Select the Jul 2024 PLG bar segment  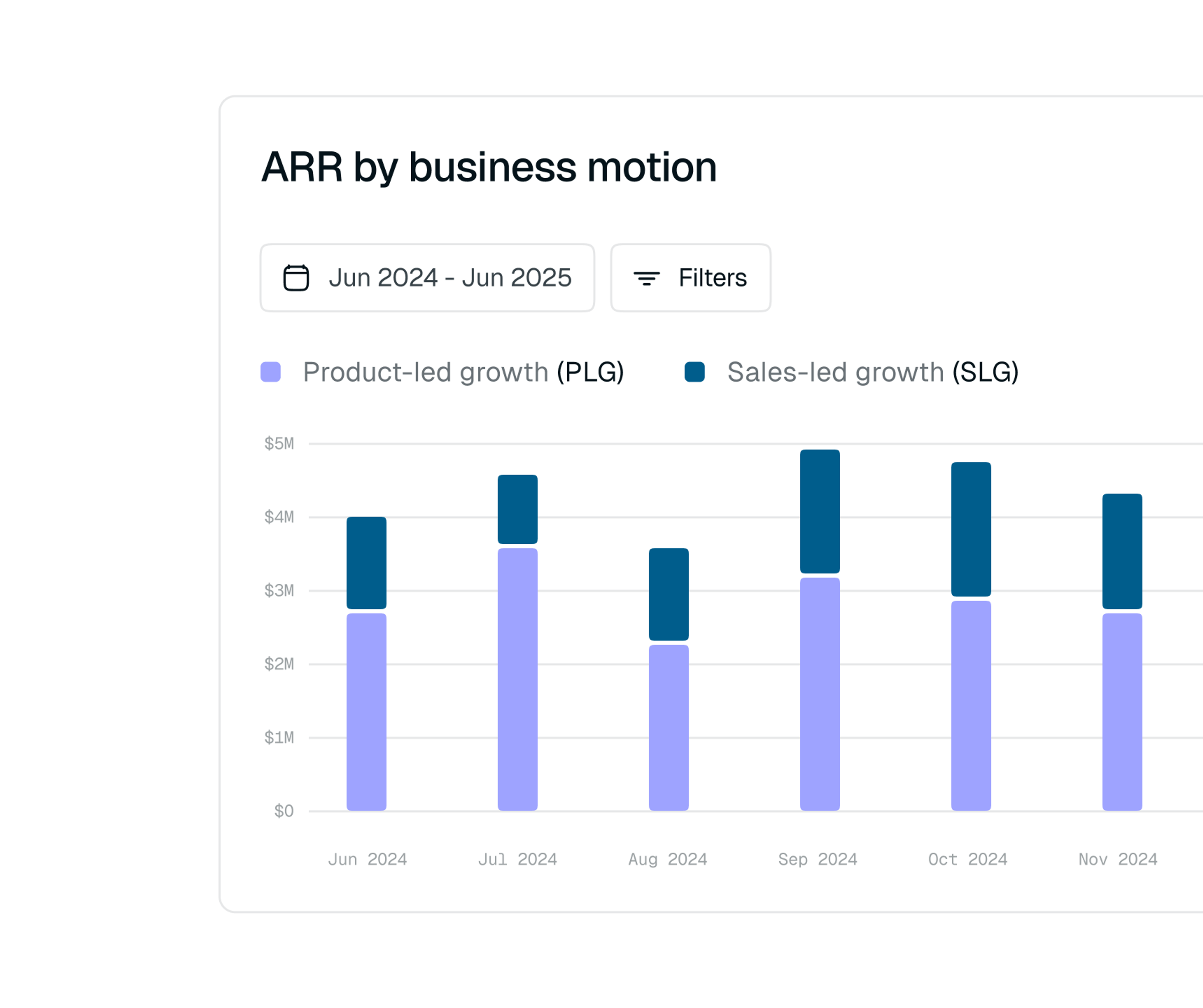518,680
